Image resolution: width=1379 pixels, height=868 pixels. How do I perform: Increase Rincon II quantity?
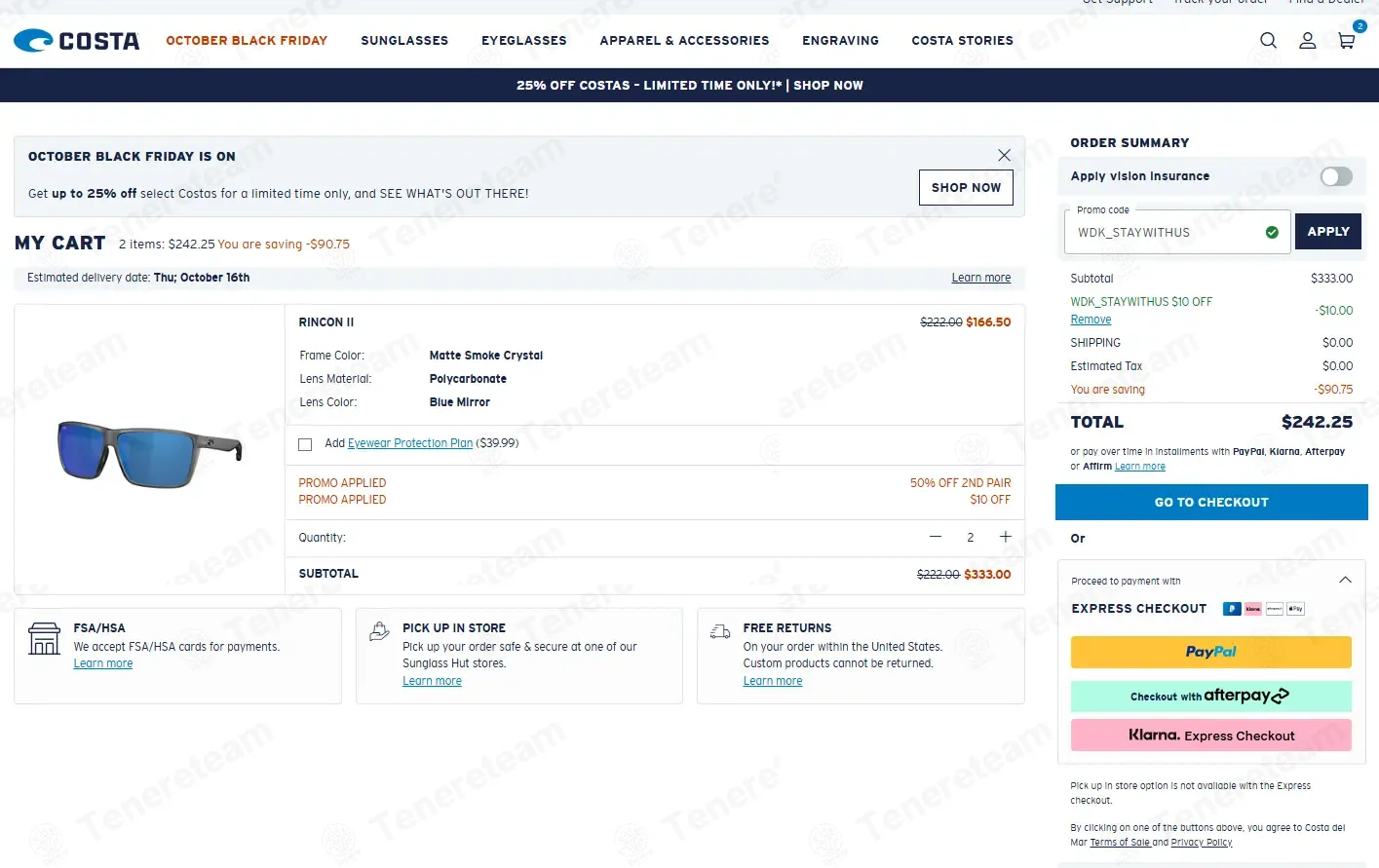click(1006, 537)
